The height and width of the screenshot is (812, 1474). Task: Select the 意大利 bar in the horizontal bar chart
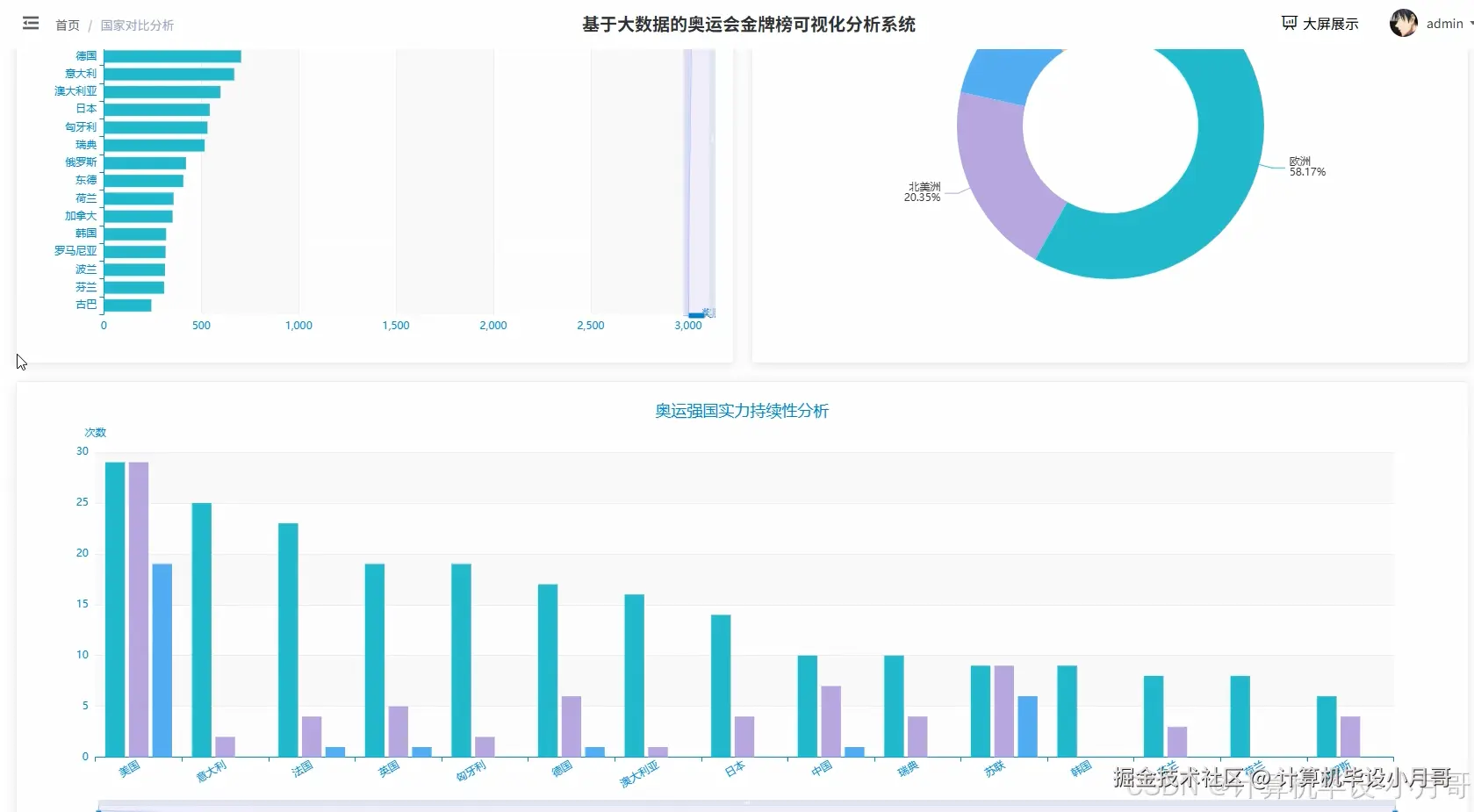coord(169,74)
